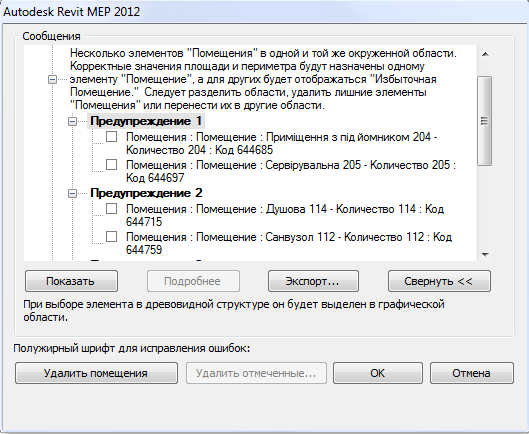Collapse the top-level warning message group
529x434 pixels.
52,80
